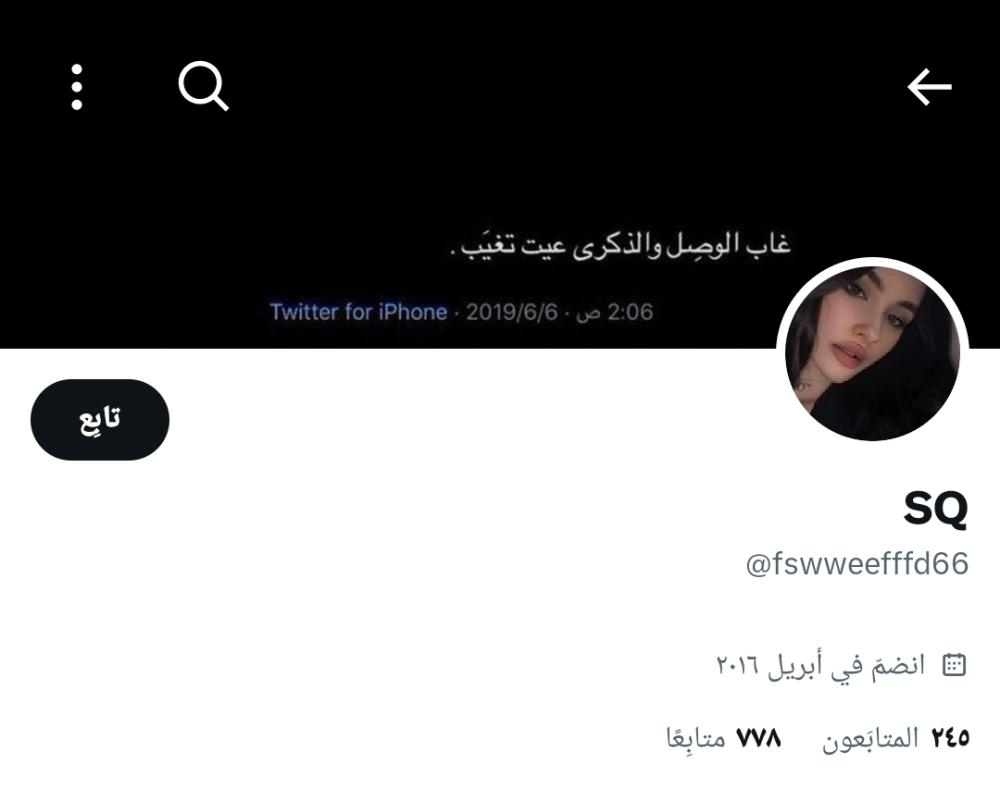Open the search magnifier icon
This screenshot has height=788, width=1000.
(x=203, y=86)
